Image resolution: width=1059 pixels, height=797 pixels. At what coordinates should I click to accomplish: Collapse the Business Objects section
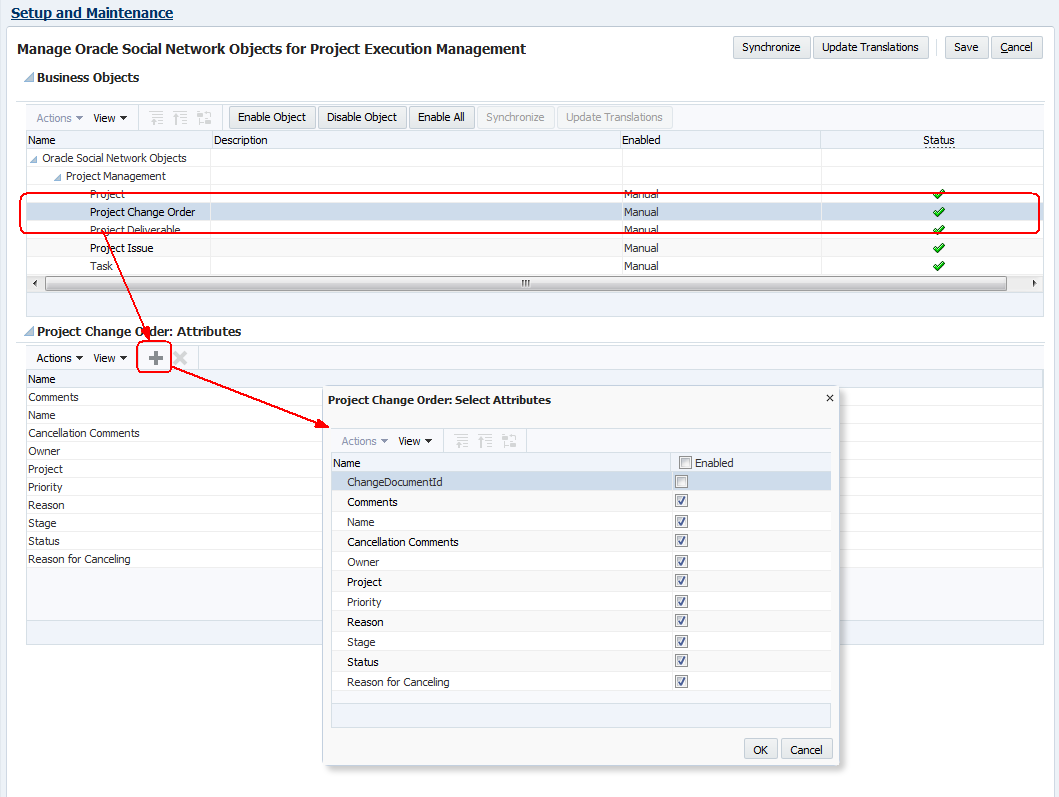(29, 78)
